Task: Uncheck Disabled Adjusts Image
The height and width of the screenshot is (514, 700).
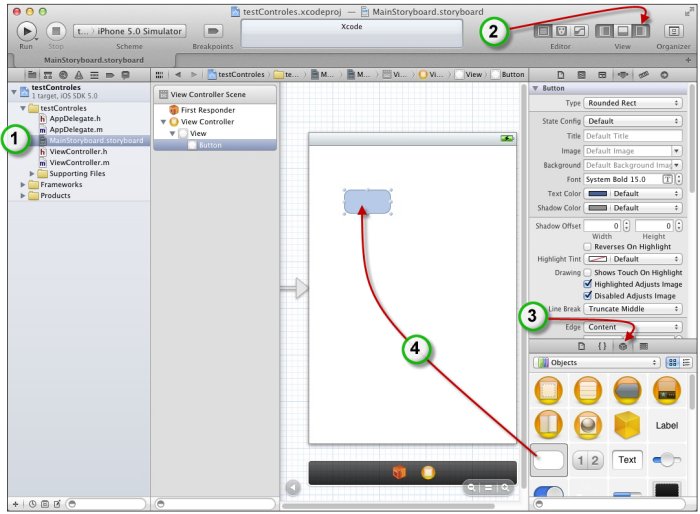Action: (x=588, y=296)
